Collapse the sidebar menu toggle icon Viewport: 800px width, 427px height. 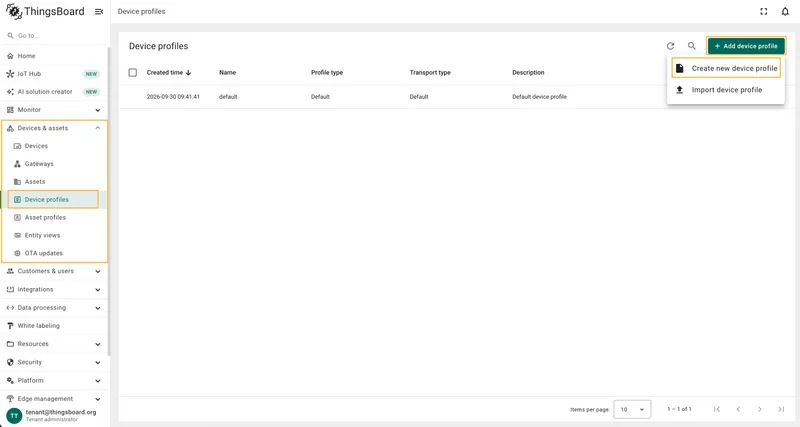point(99,12)
